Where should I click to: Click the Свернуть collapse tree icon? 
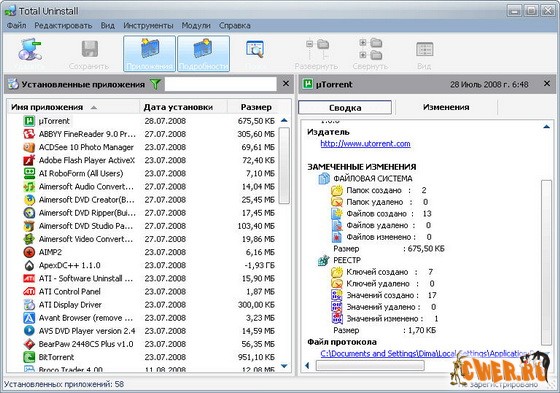371,49
